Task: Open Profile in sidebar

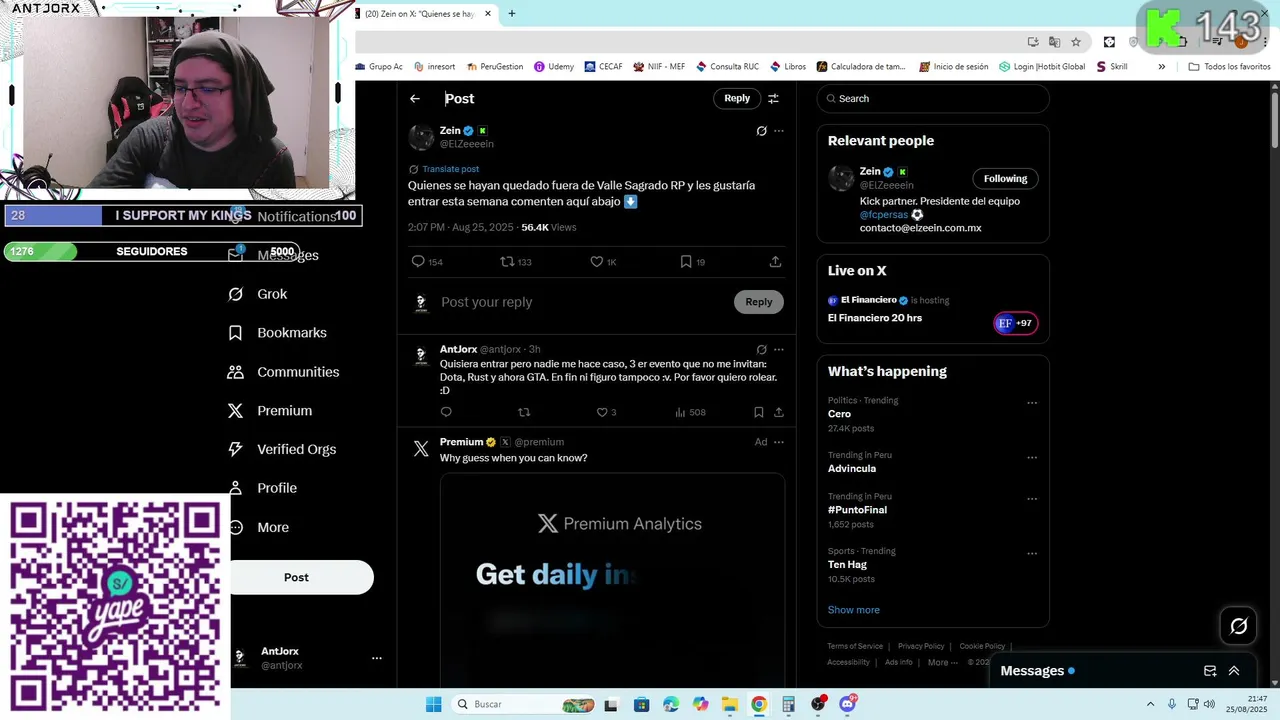Action: tap(263, 488)
